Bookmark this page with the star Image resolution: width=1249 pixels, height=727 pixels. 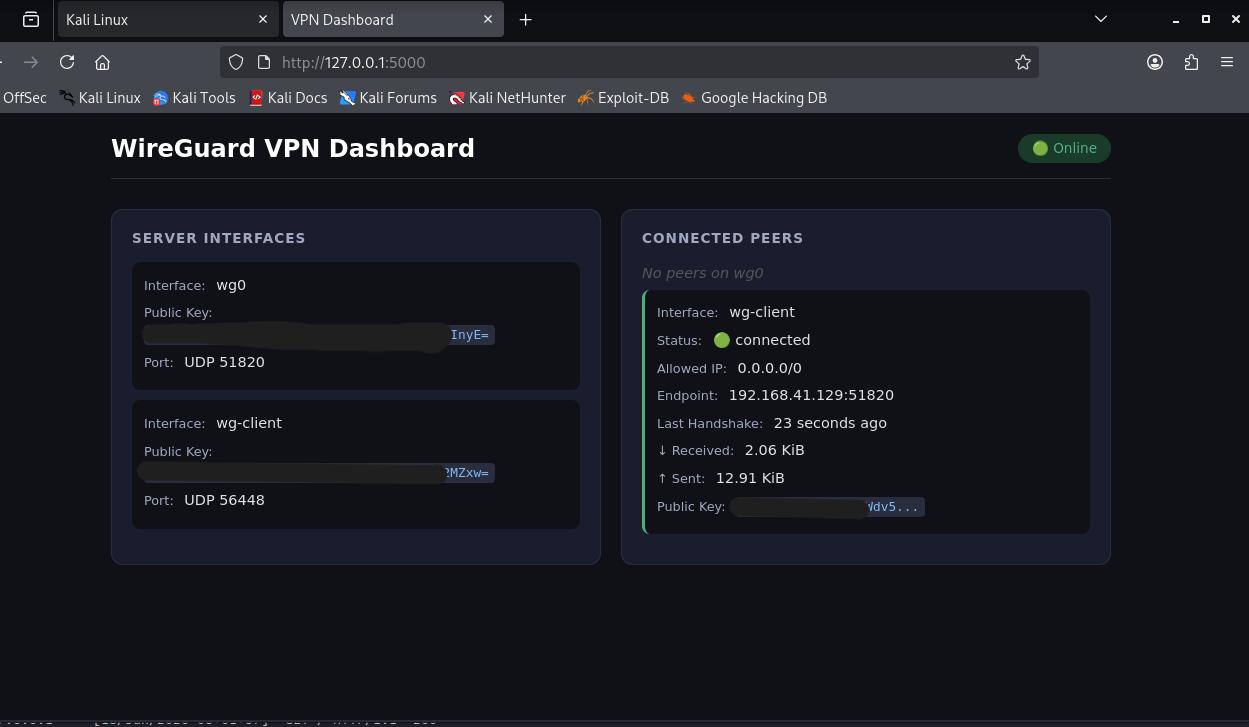(x=1022, y=62)
